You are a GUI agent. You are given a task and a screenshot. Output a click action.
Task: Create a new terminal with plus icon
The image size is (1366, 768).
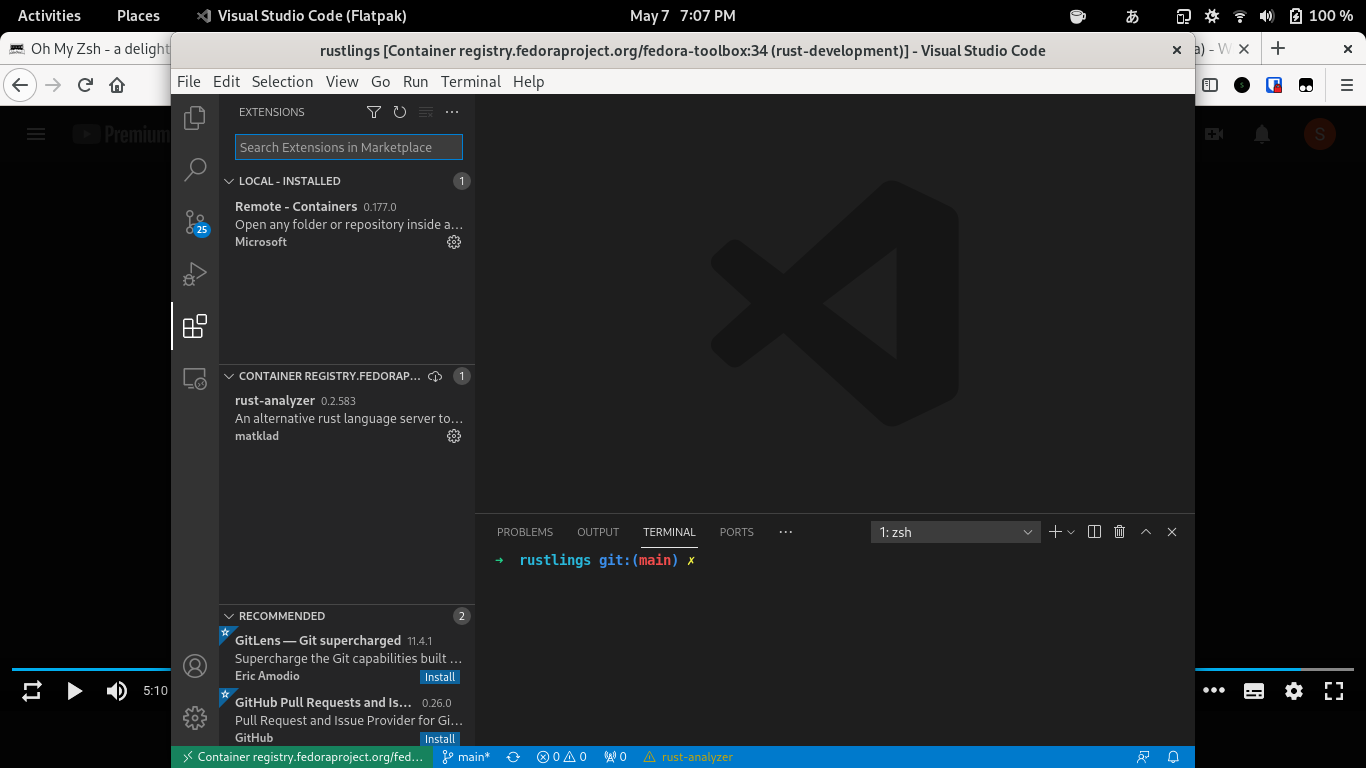tap(1055, 532)
